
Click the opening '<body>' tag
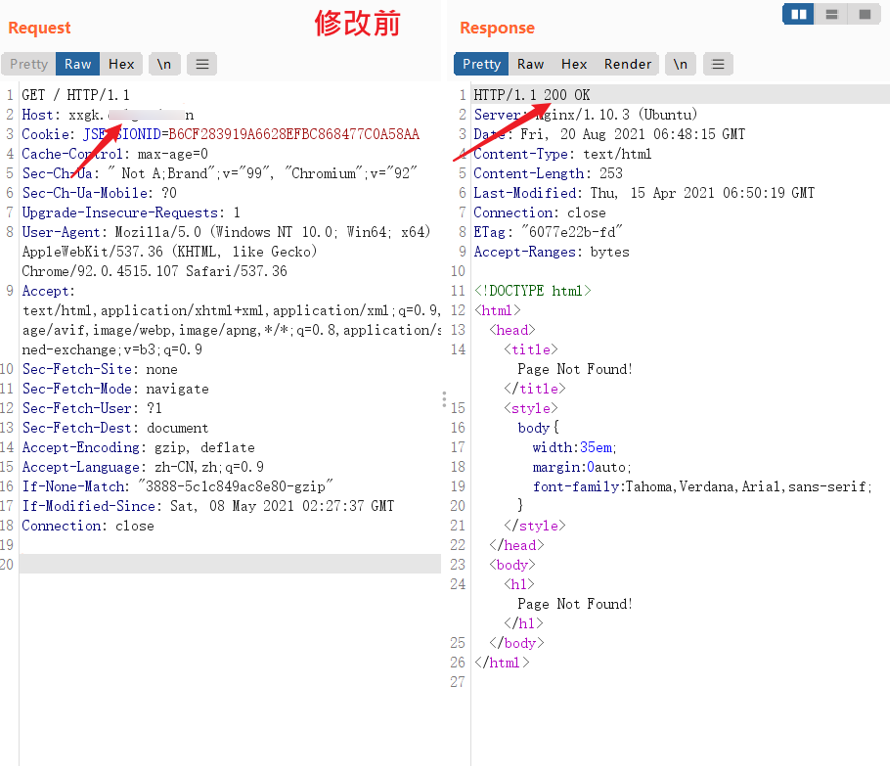click(513, 565)
